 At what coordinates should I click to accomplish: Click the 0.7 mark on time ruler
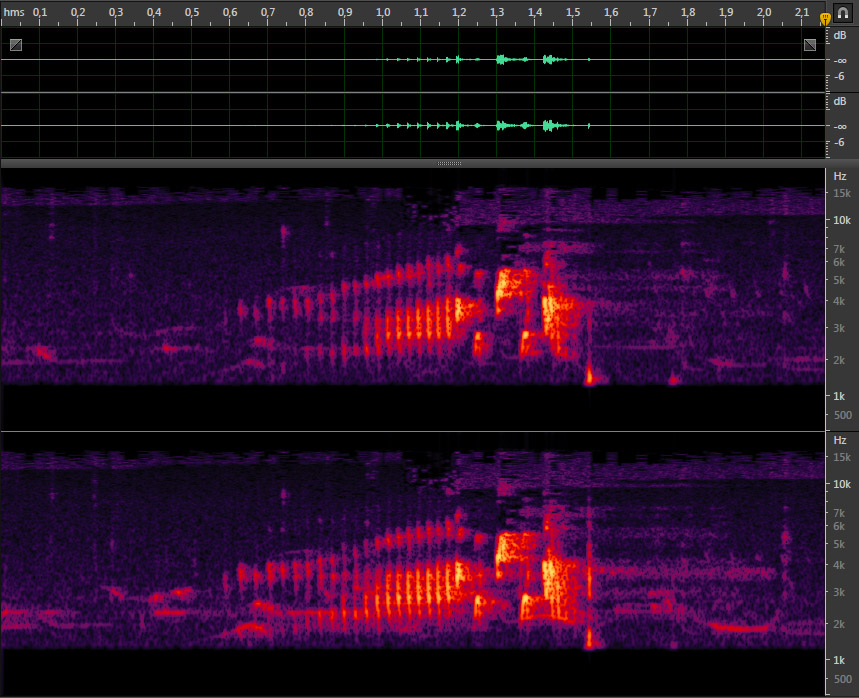[268, 12]
